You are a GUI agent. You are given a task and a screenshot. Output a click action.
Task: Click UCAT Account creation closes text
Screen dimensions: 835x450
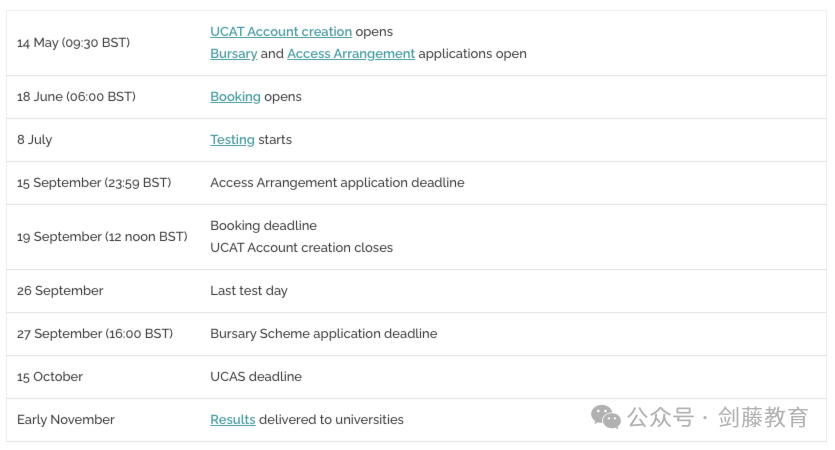(x=301, y=248)
